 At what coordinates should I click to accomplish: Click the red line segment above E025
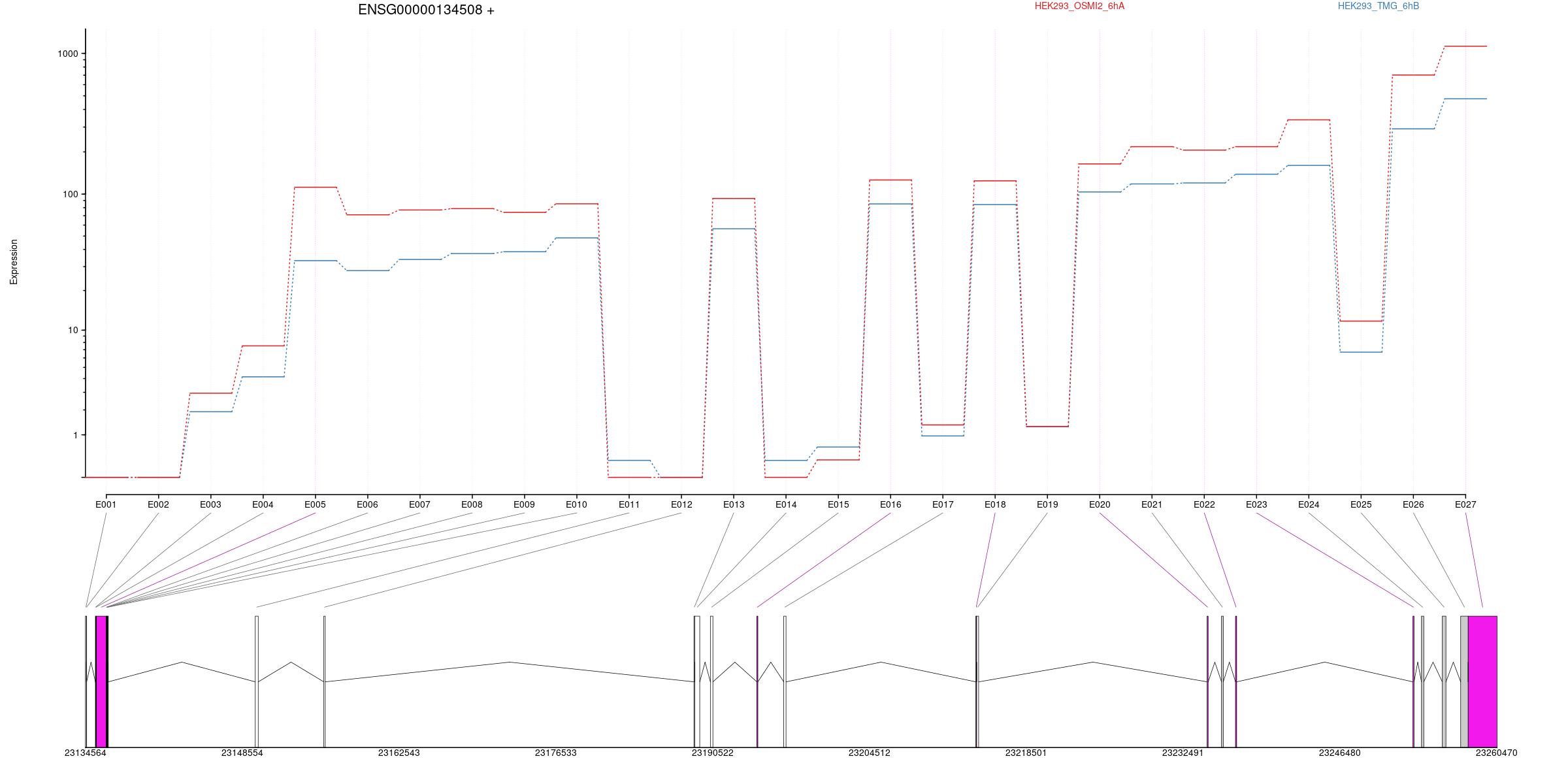click(1361, 321)
